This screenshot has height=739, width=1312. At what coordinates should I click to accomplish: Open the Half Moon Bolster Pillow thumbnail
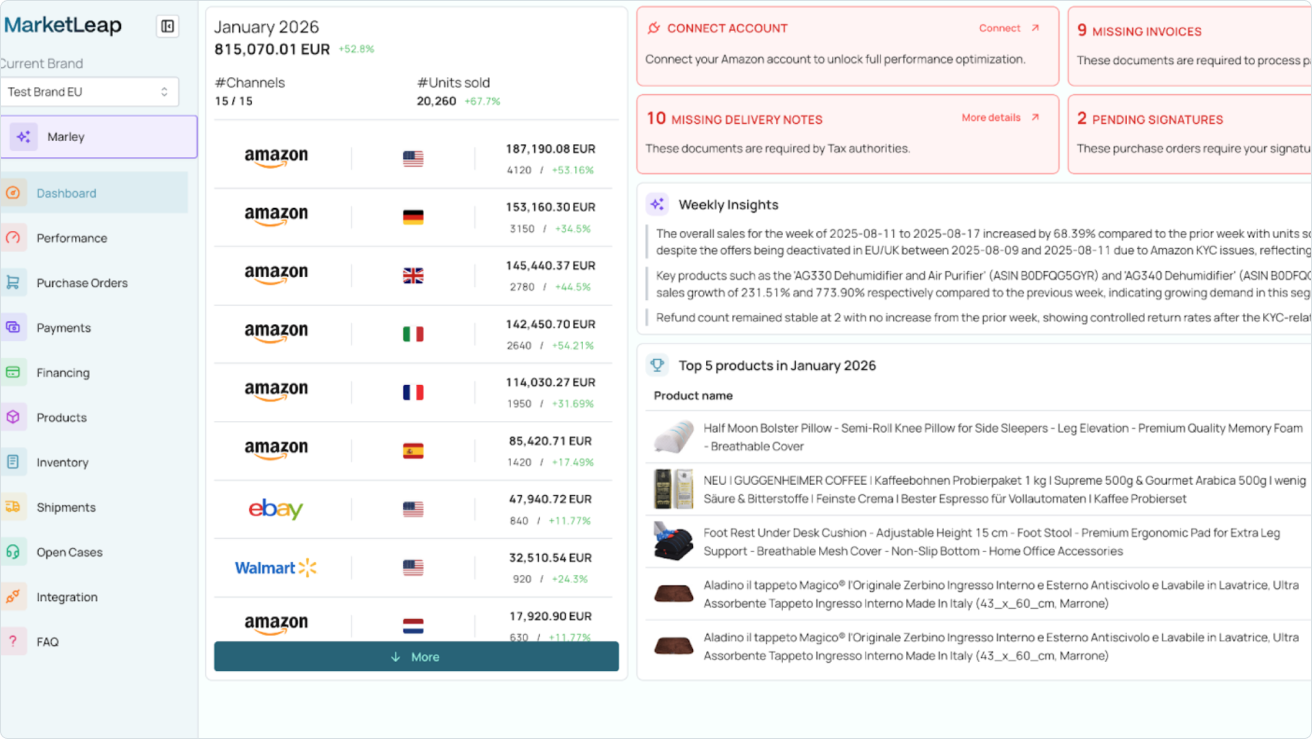674,437
